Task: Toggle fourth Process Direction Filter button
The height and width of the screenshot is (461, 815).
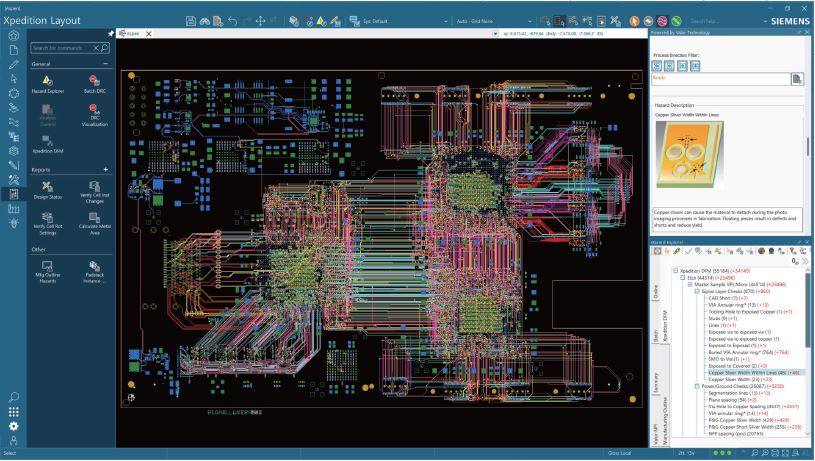Action: pyautogui.click(x=694, y=65)
